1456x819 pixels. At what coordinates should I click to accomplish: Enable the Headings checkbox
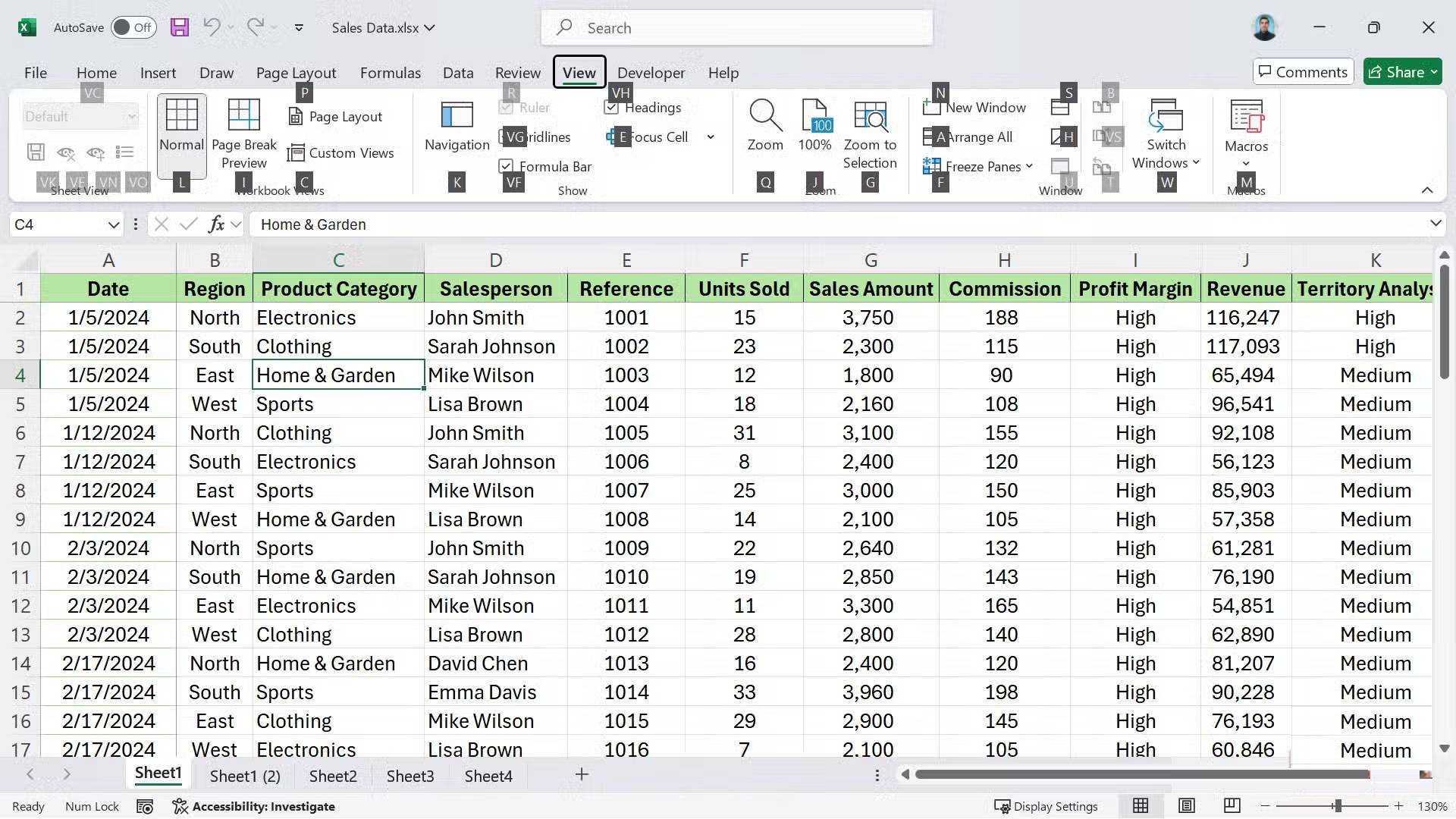point(611,108)
